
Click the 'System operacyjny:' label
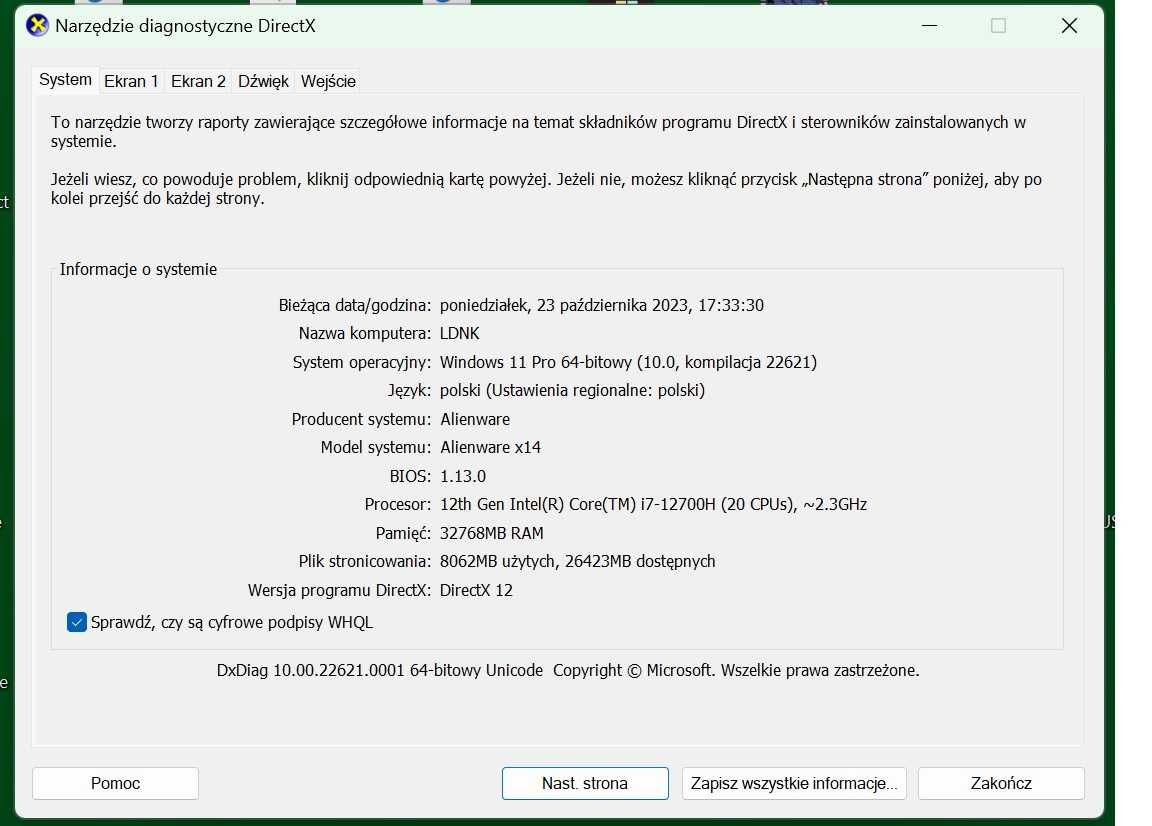[x=361, y=362]
